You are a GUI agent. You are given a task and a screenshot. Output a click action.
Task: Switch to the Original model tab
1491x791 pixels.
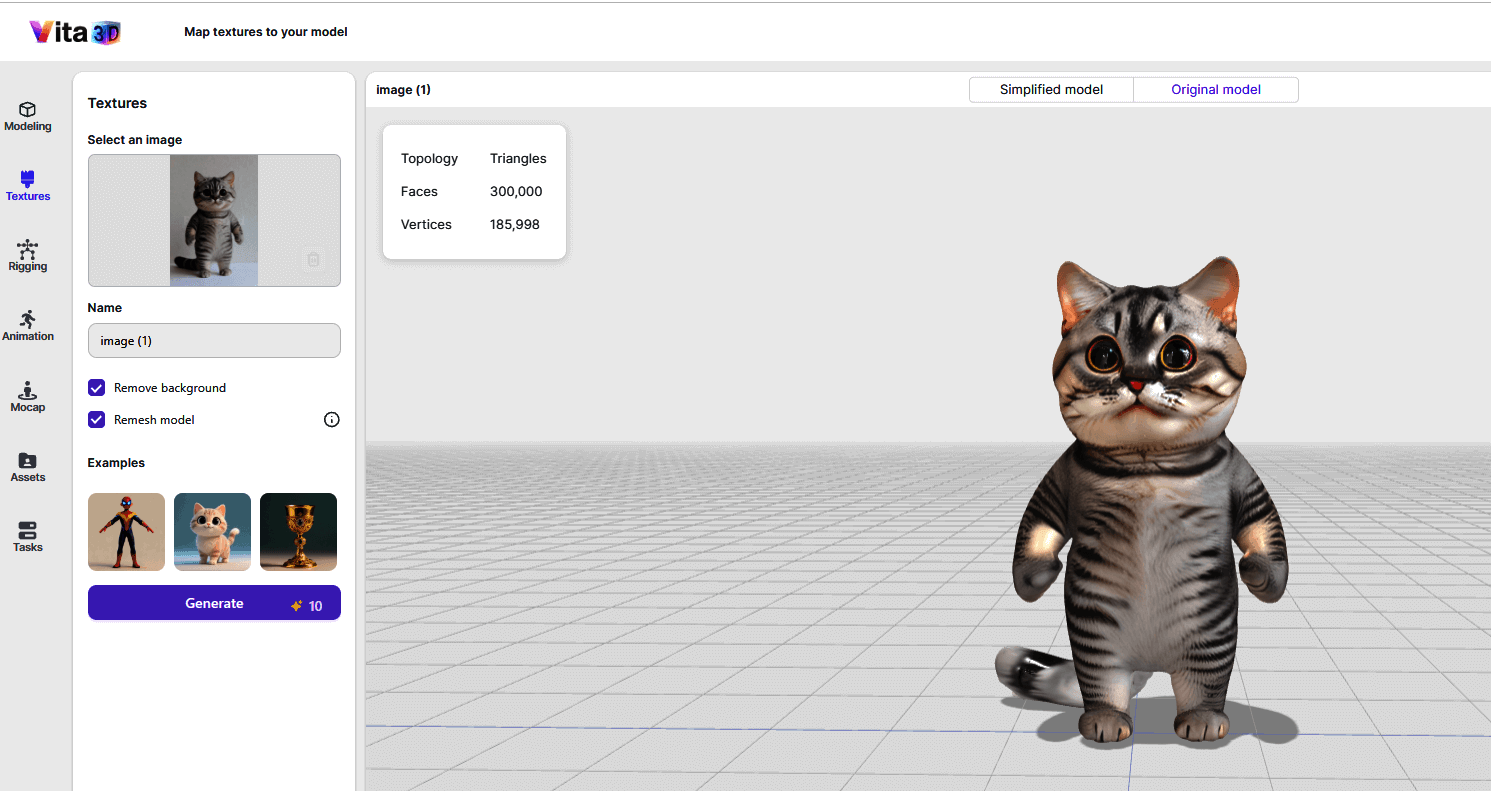(1216, 90)
